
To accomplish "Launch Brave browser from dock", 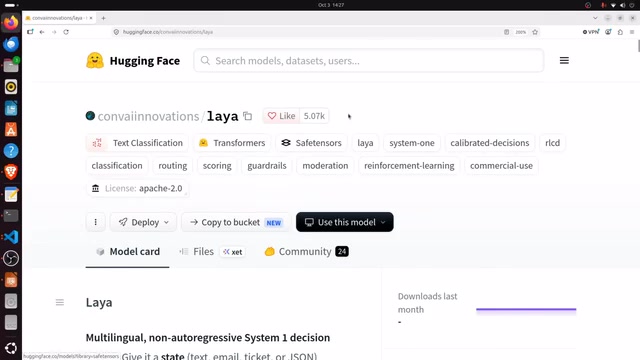I will [11, 172].
